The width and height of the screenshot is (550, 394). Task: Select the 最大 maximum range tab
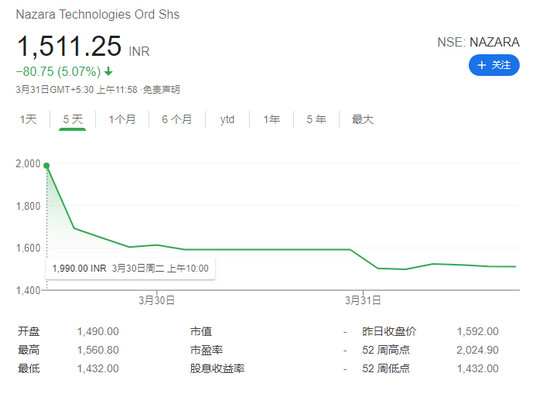click(363, 119)
